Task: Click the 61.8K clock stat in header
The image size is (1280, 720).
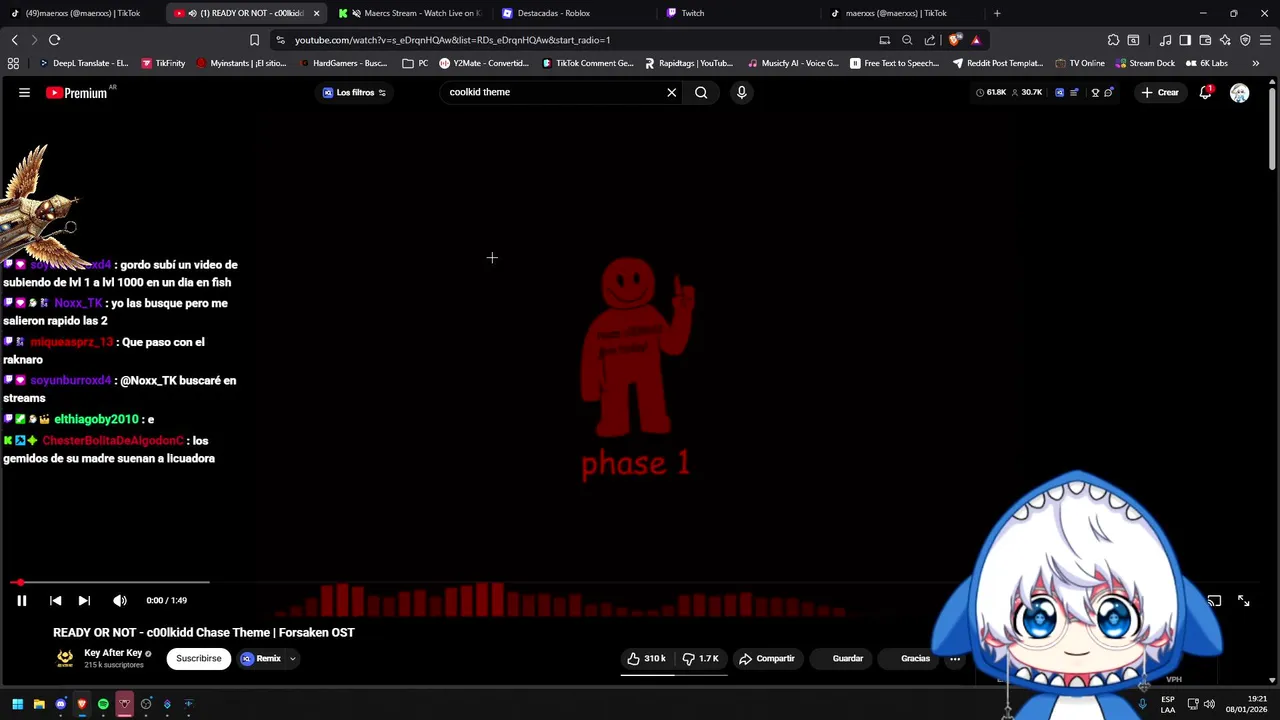Action: [x=991, y=92]
